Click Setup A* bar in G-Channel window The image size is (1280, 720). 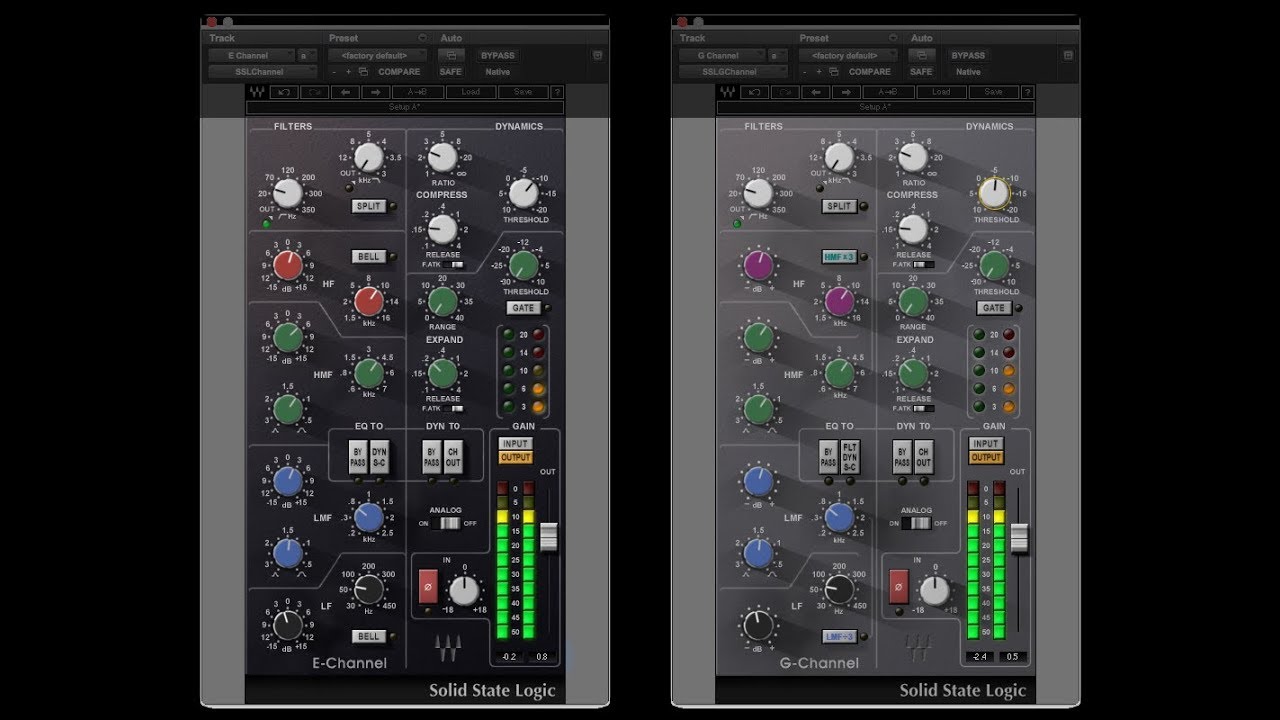click(875, 107)
